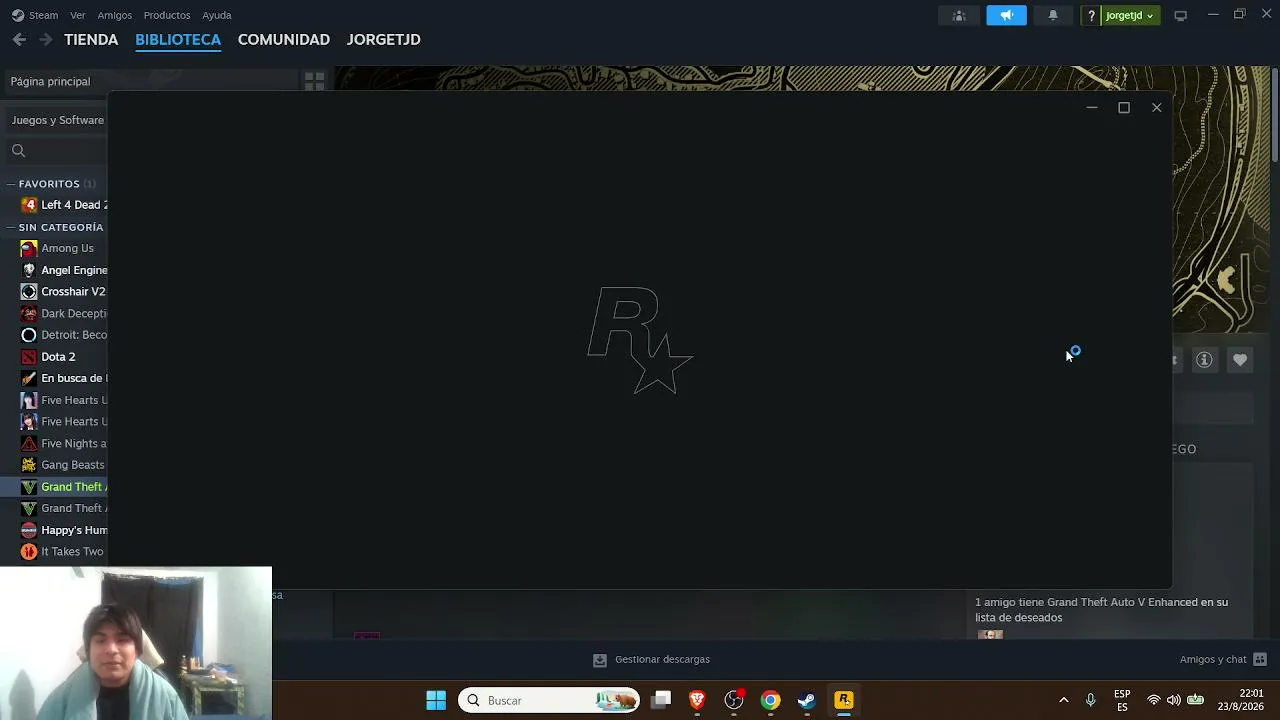Select Left 4 Dead 2 game icon
This screenshot has height=720, width=1280.
pyautogui.click(x=29, y=205)
